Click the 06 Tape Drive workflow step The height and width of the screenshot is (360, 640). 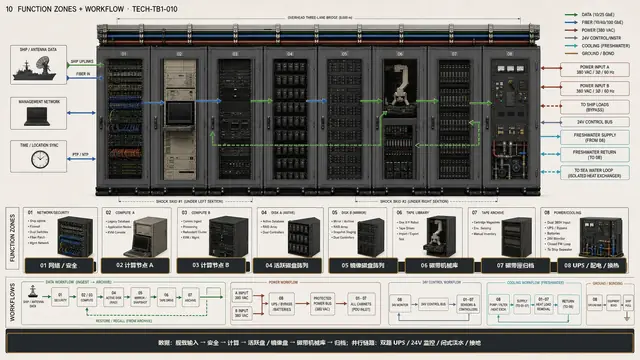pos(166,297)
